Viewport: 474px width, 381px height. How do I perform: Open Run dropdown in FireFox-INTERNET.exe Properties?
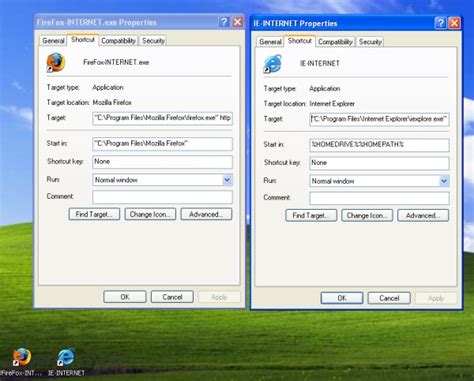pos(227,180)
